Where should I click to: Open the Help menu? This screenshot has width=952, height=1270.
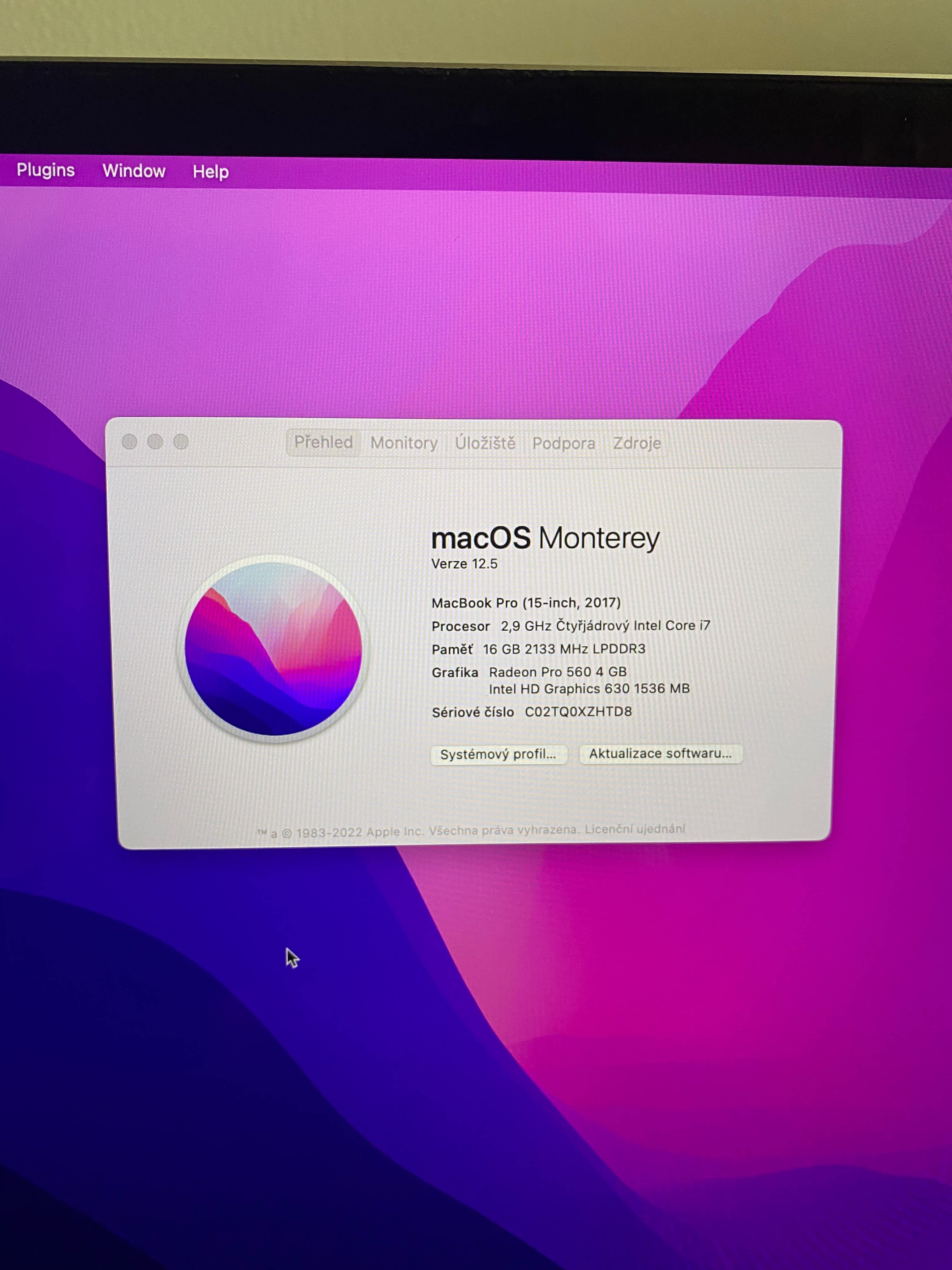pos(210,172)
